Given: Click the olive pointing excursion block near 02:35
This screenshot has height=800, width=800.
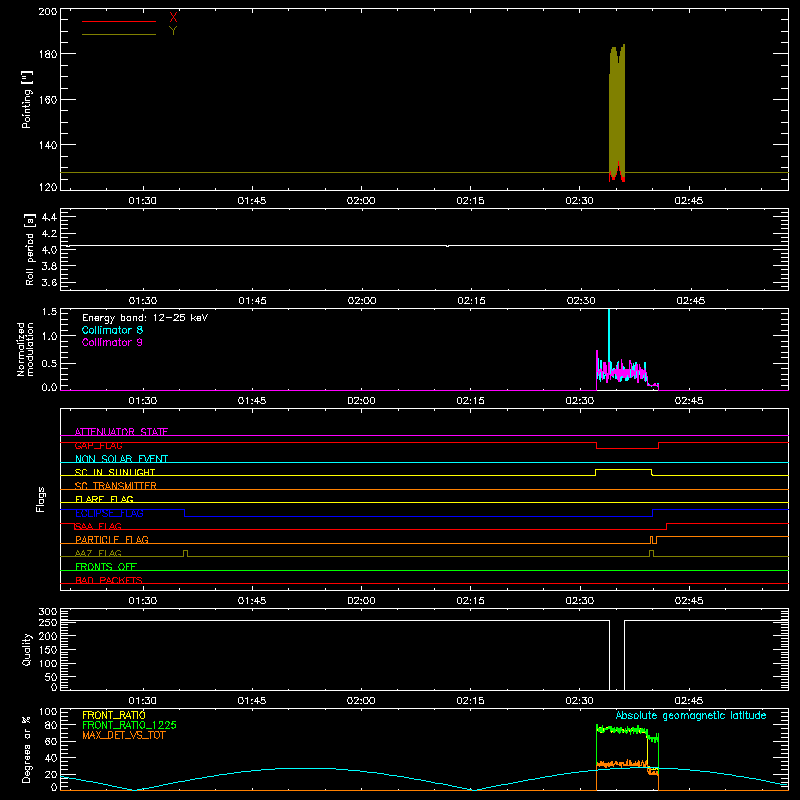Looking at the screenshot, I should [617, 112].
